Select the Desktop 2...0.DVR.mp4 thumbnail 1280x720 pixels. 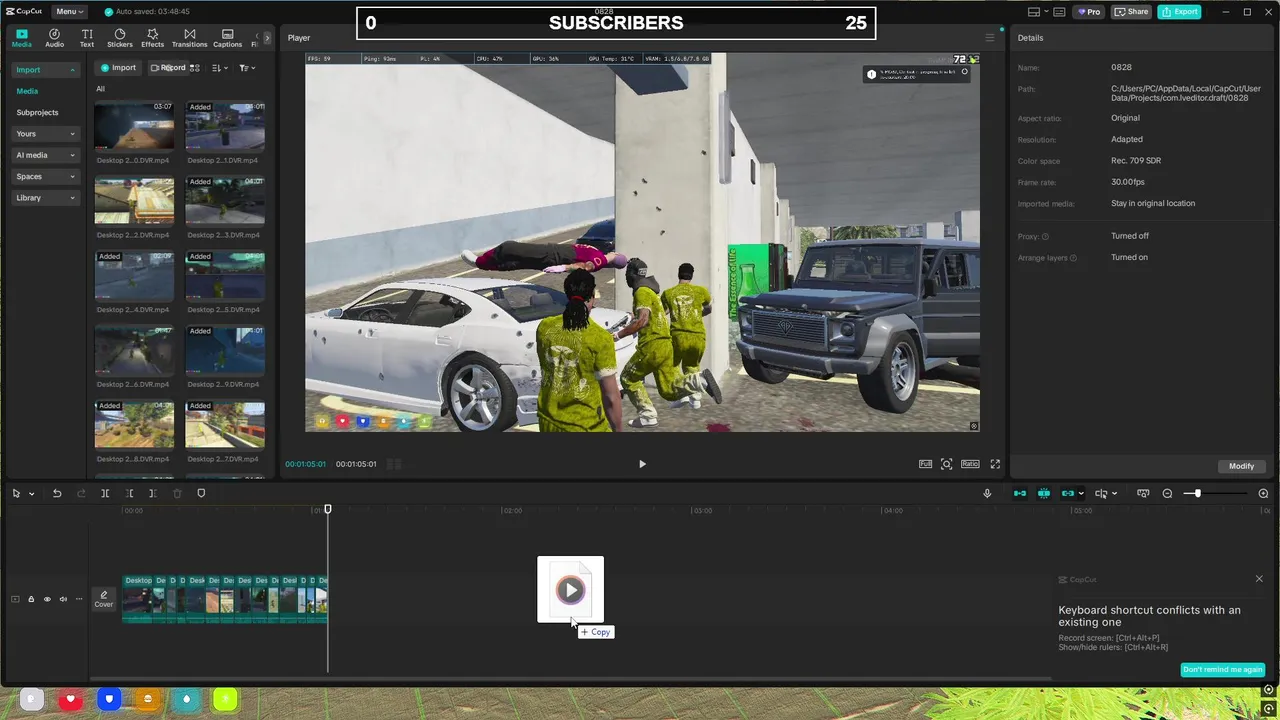click(x=134, y=125)
